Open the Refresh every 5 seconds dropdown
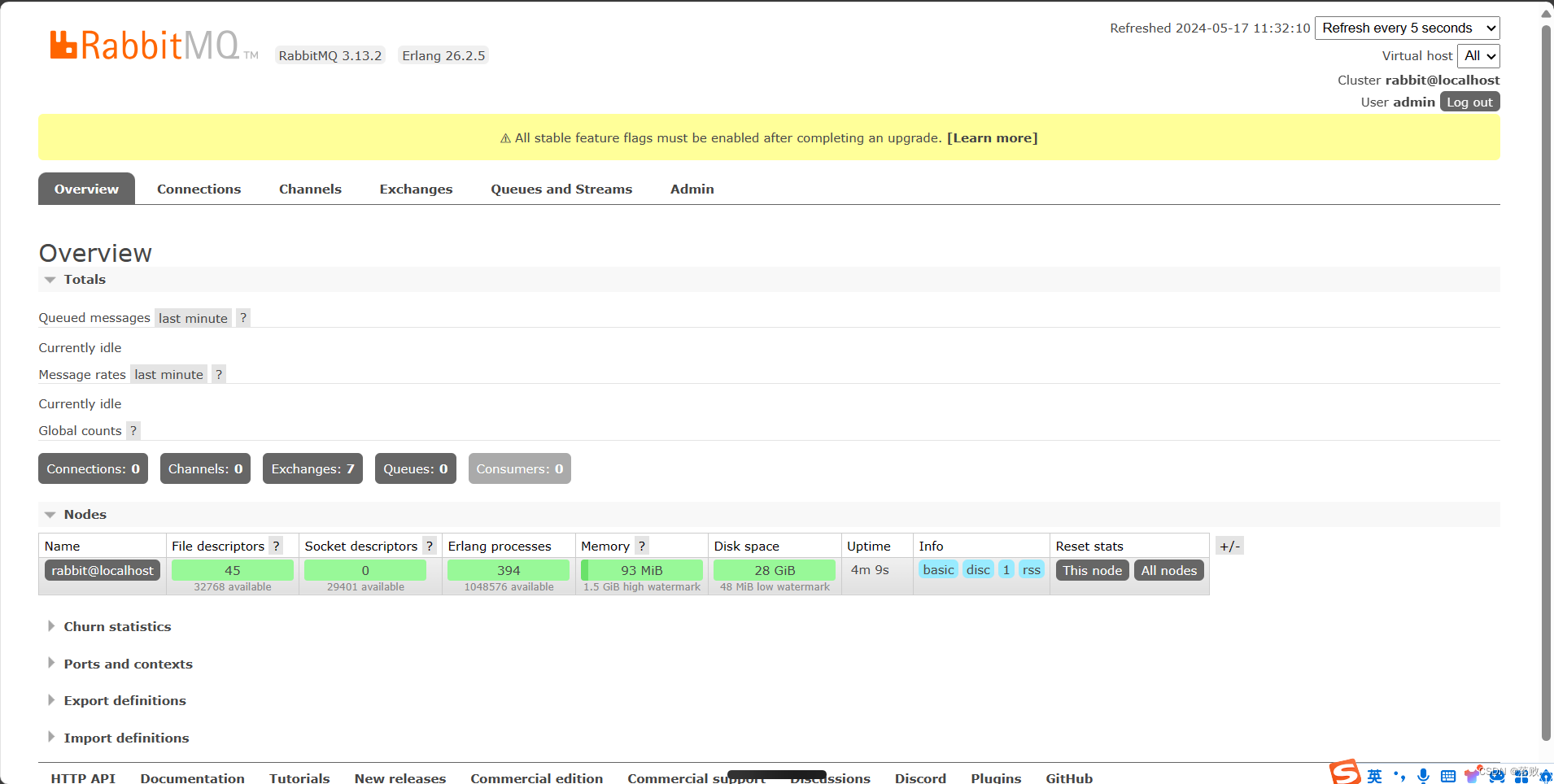The height and width of the screenshot is (784, 1554). coord(1408,28)
